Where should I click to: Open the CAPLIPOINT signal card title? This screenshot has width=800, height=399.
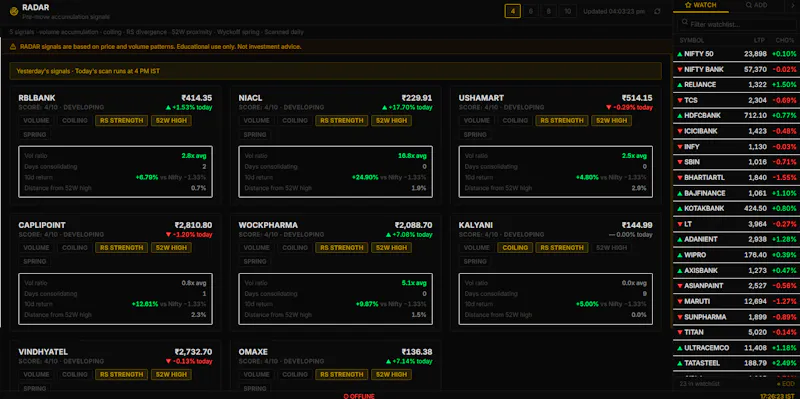[42, 225]
